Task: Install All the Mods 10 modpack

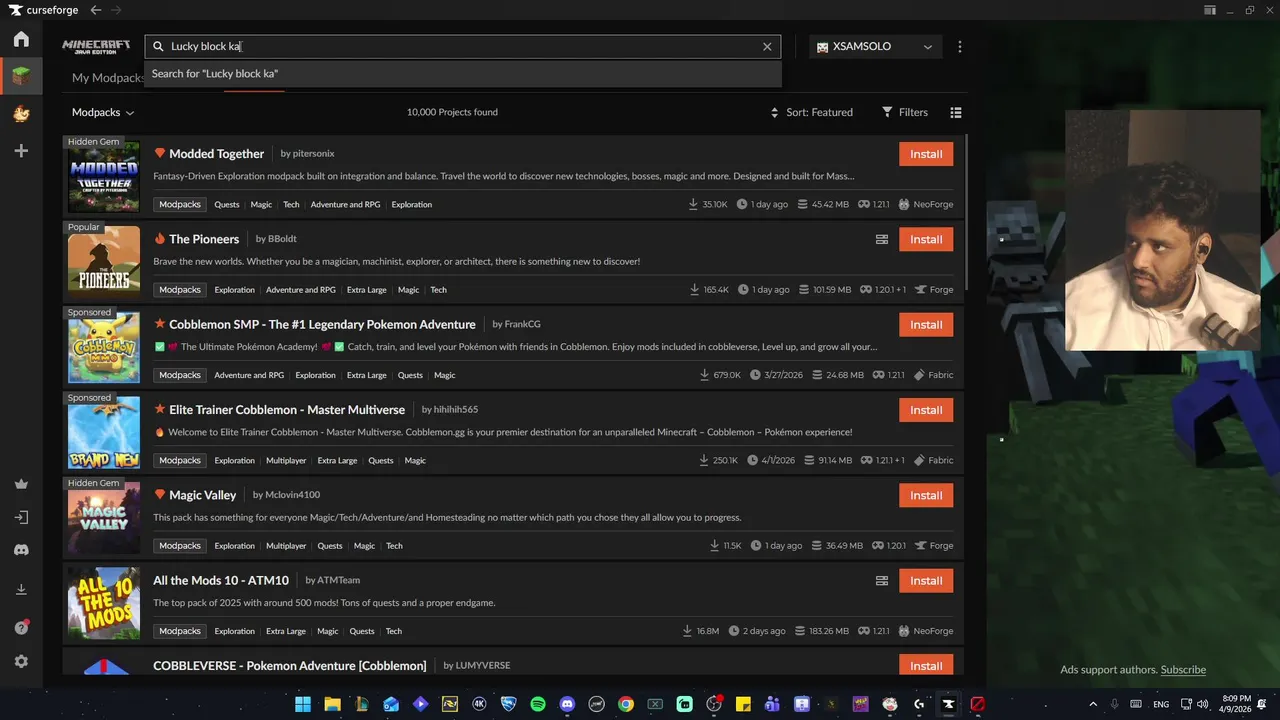Action: [x=926, y=580]
